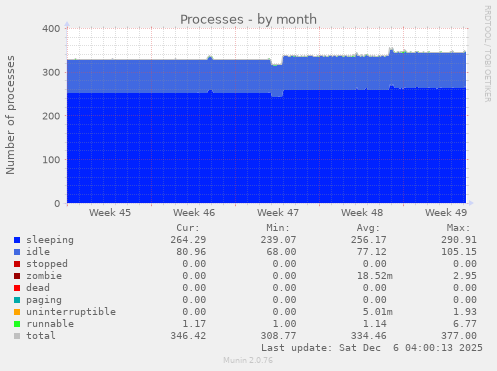
Task: Click idle average value 77.12
Action: coord(371,252)
